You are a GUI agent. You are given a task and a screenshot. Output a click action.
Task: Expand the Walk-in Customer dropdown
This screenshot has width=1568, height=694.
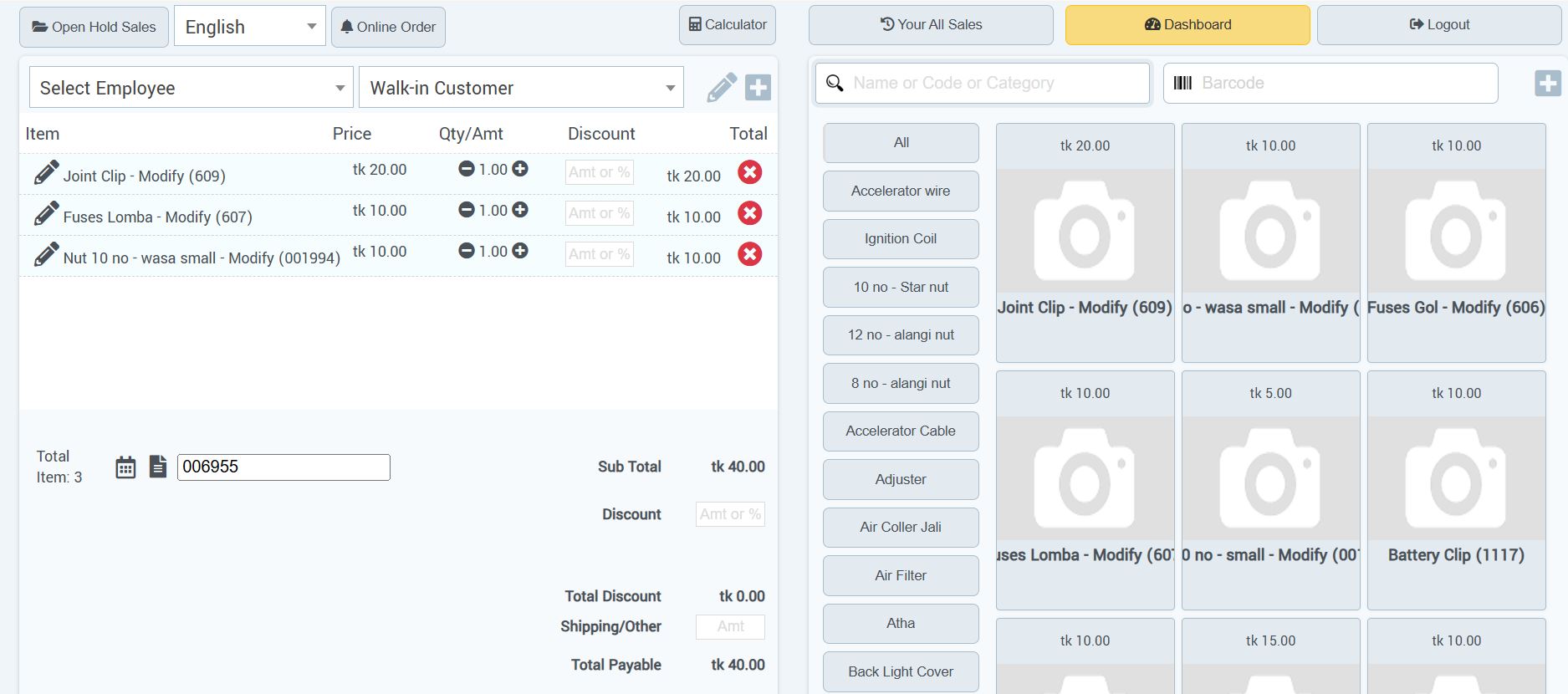(x=521, y=88)
